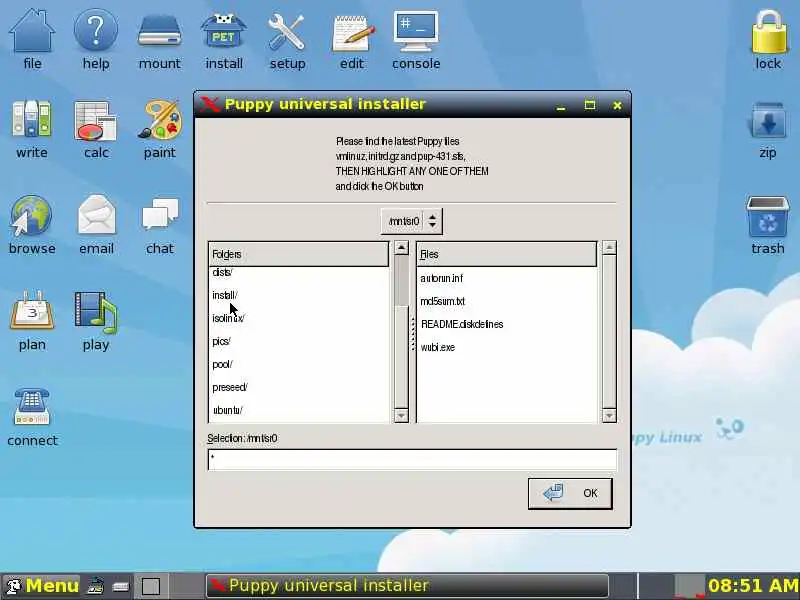
Task: Launch the plan calendar icon
Action: click(32, 320)
